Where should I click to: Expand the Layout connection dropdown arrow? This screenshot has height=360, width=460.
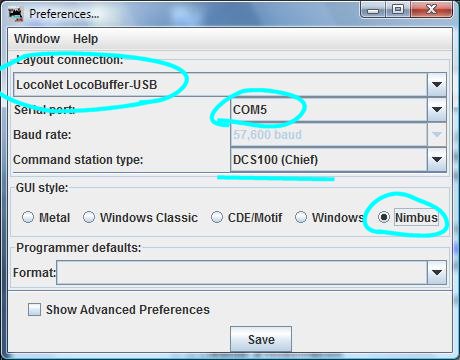tap(437, 85)
